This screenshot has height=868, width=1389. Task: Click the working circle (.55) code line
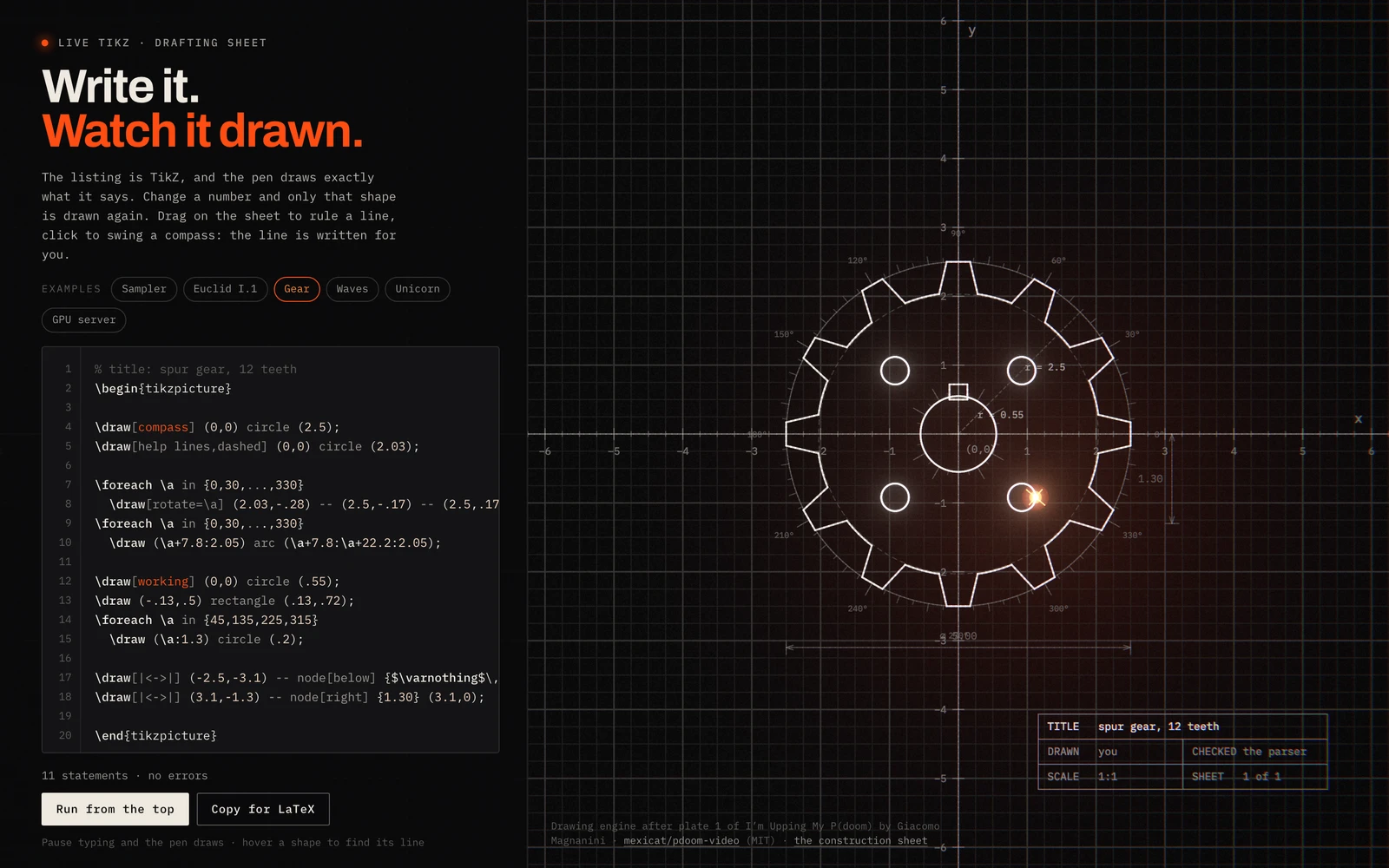(x=217, y=582)
